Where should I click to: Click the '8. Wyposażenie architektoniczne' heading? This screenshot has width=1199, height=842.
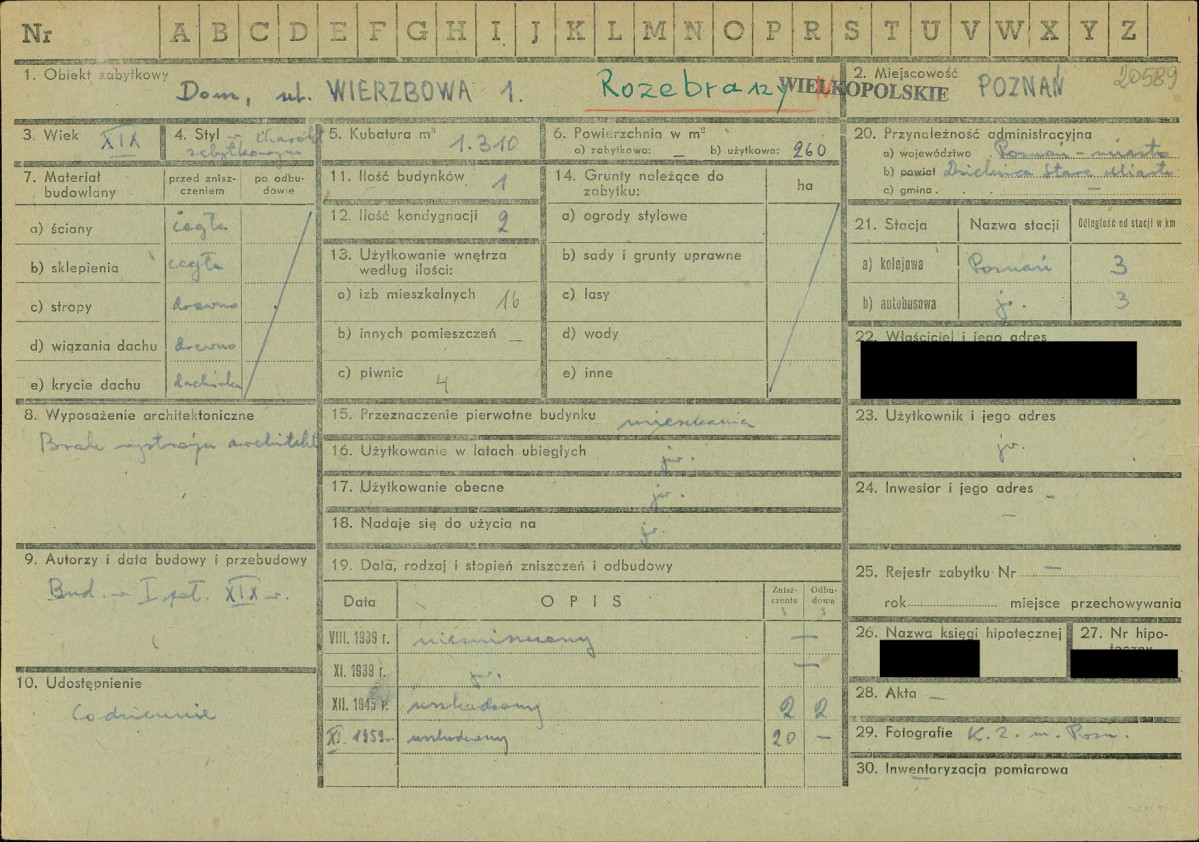point(139,415)
